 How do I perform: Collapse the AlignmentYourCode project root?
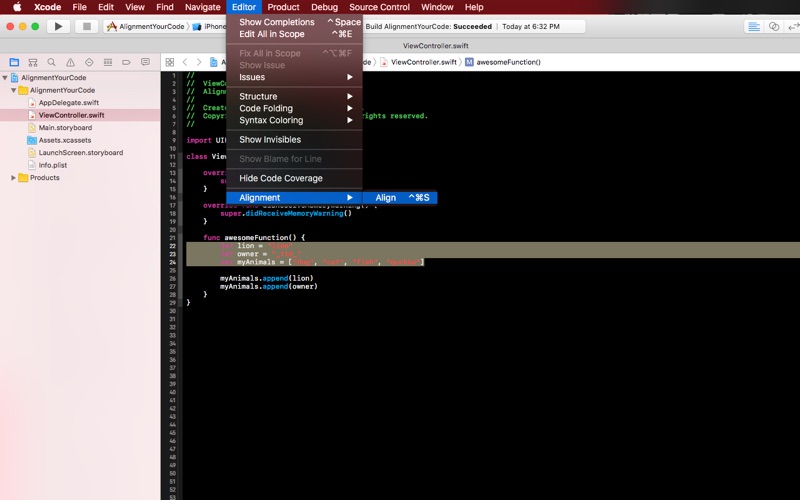(x=5, y=78)
